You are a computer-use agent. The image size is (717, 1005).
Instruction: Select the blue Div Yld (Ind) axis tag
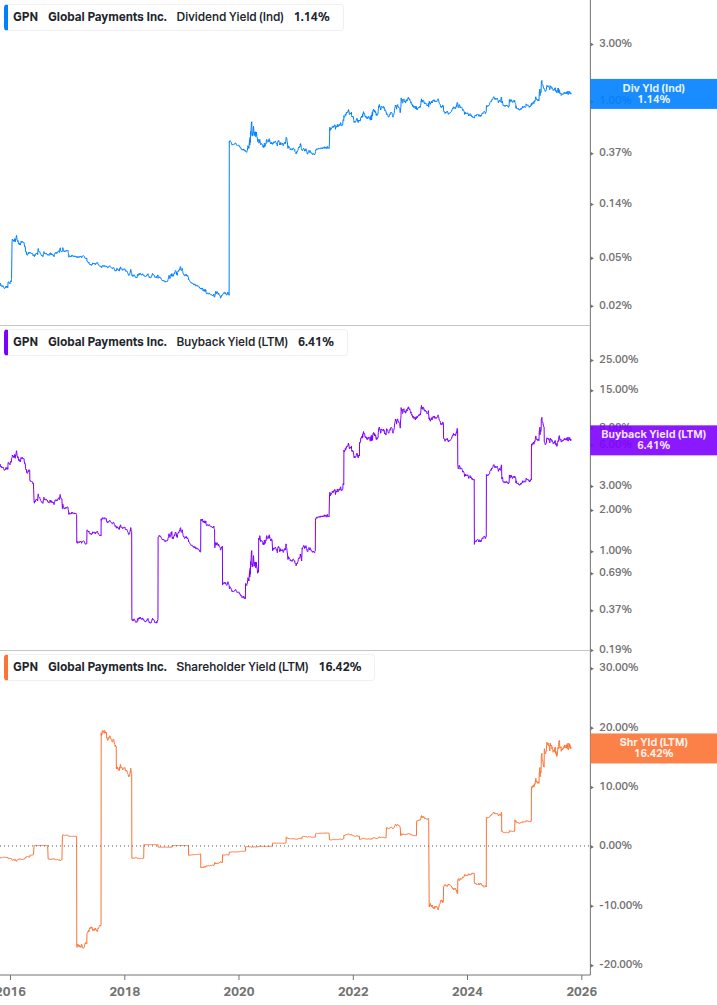tap(653, 94)
